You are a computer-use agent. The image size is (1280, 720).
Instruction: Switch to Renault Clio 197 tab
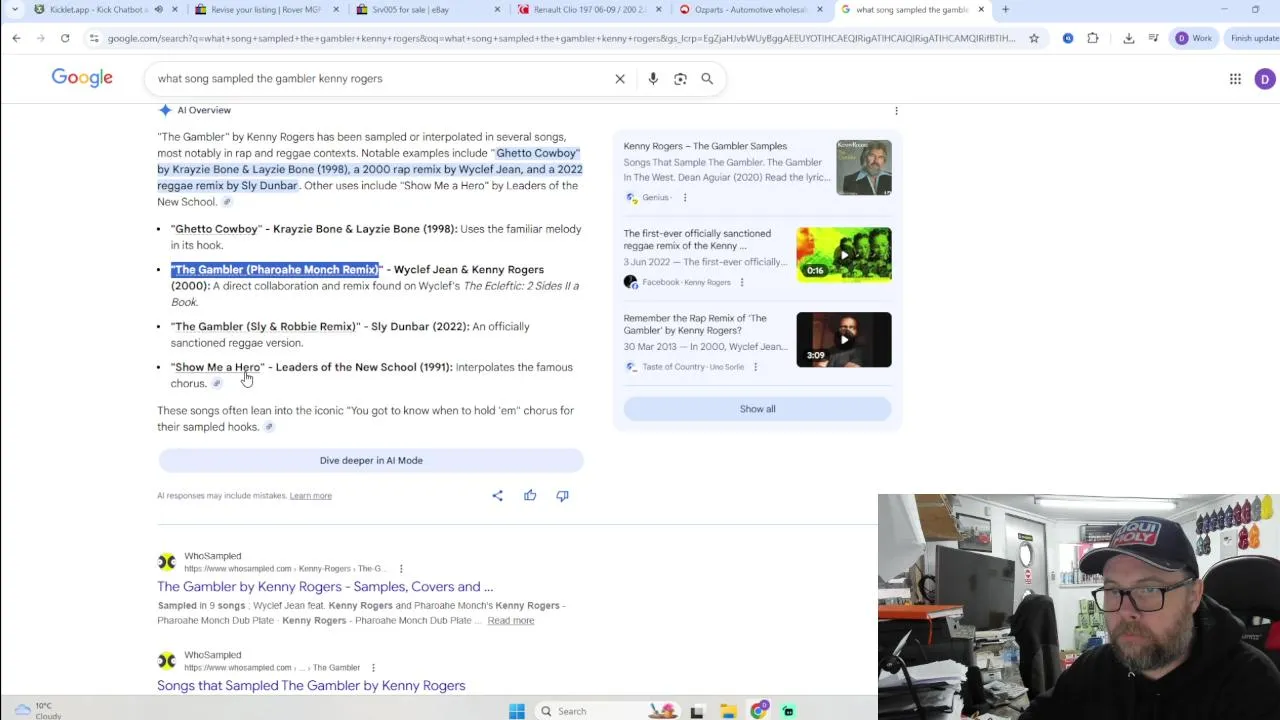tap(589, 10)
